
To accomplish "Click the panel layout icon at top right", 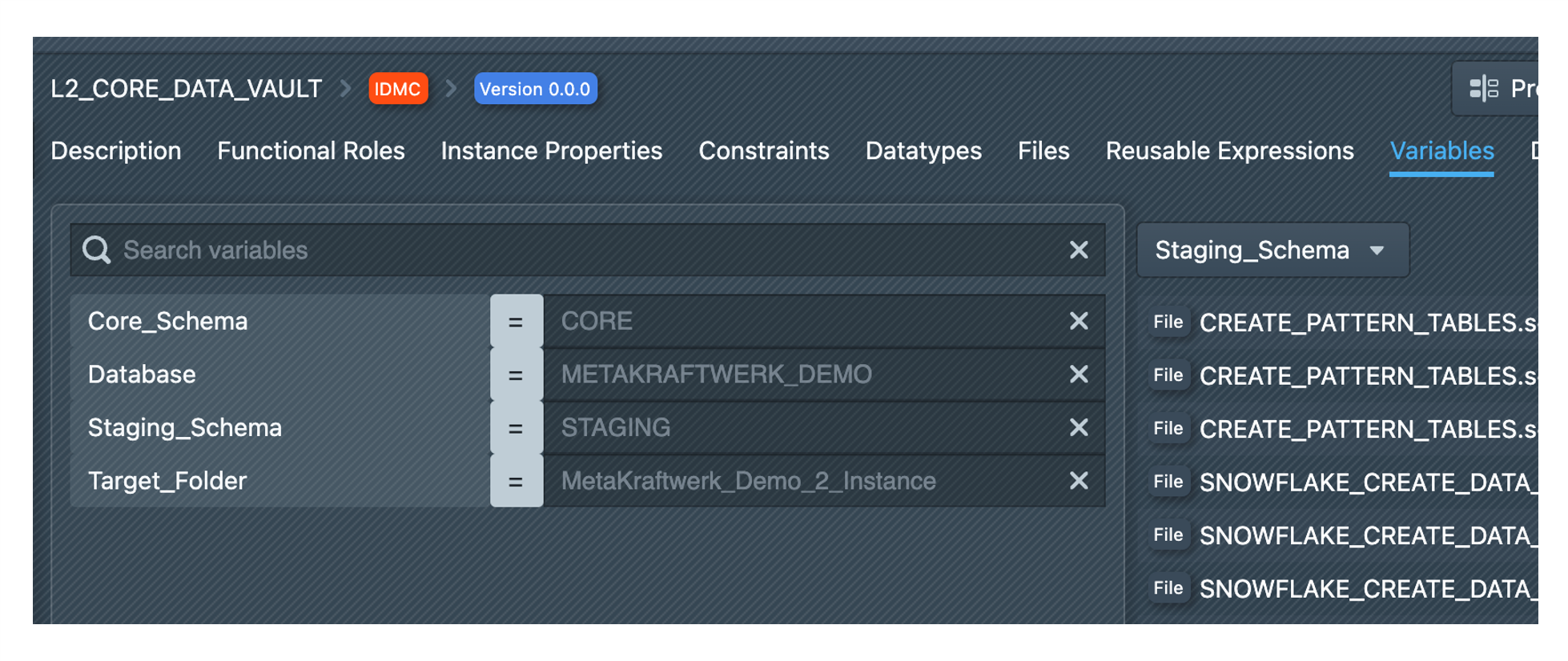I will (1483, 89).
